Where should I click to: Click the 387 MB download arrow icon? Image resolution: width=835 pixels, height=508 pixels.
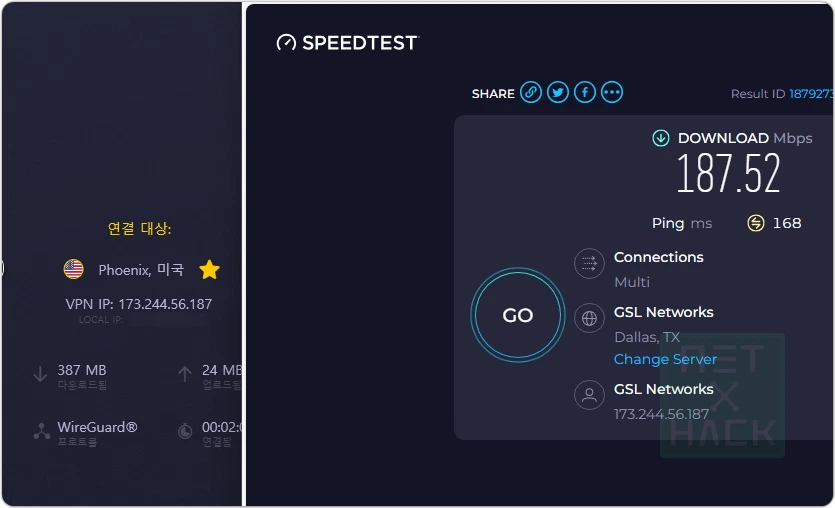(x=40, y=374)
